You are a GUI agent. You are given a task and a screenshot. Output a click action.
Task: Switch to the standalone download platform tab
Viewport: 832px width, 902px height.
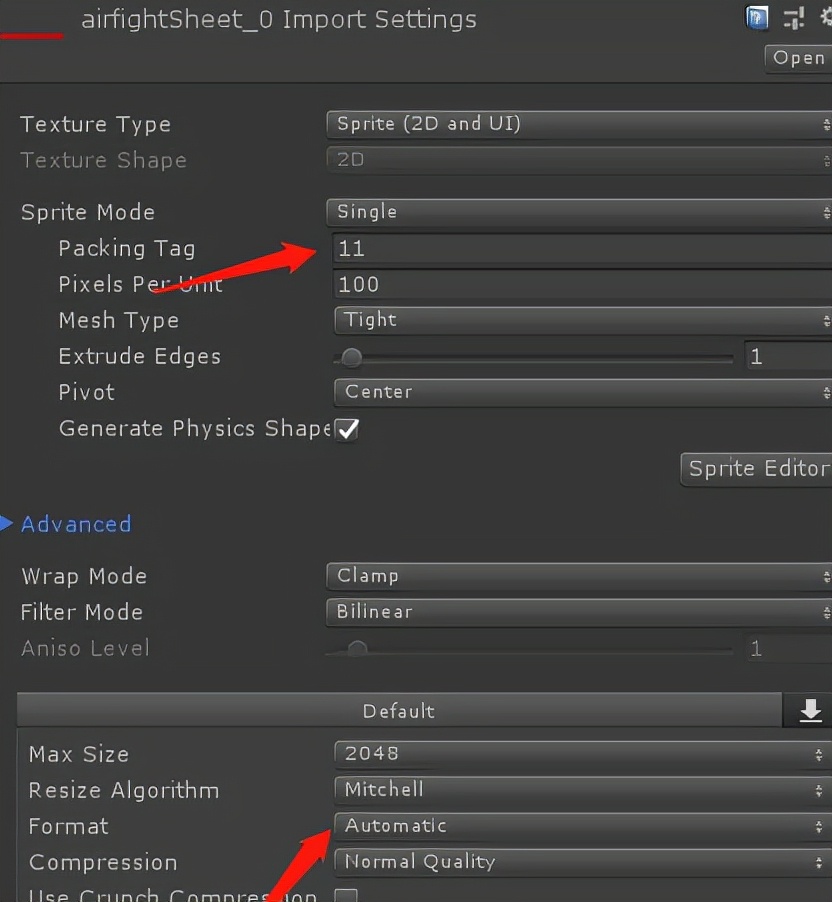point(810,710)
